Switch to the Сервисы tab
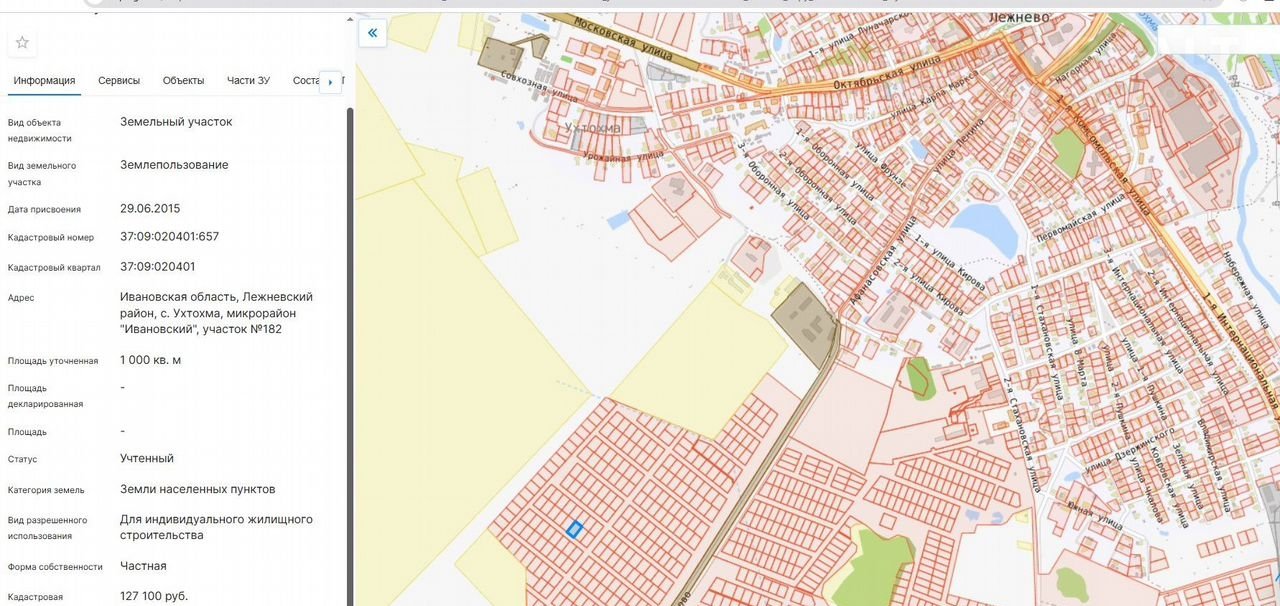 tap(119, 81)
